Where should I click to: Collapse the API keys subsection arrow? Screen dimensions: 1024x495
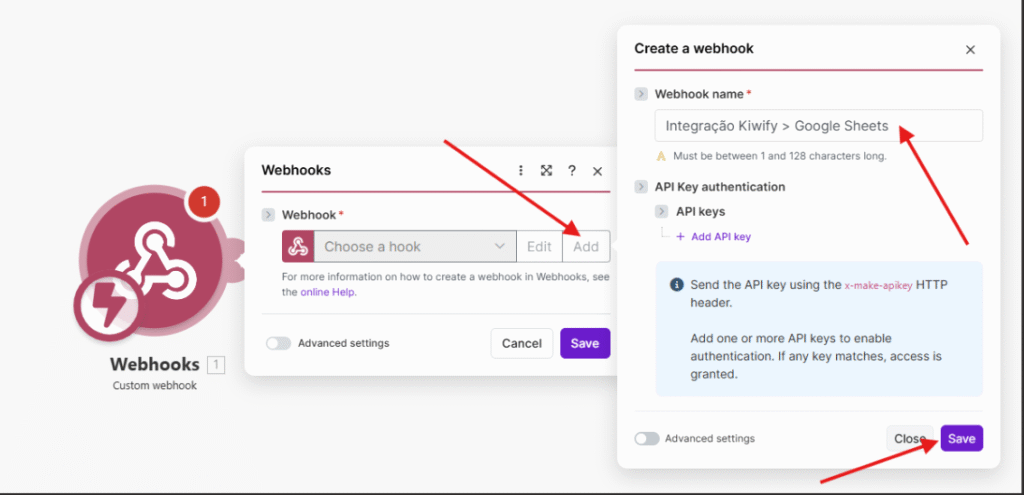pyautogui.click(x=662, y=212)
